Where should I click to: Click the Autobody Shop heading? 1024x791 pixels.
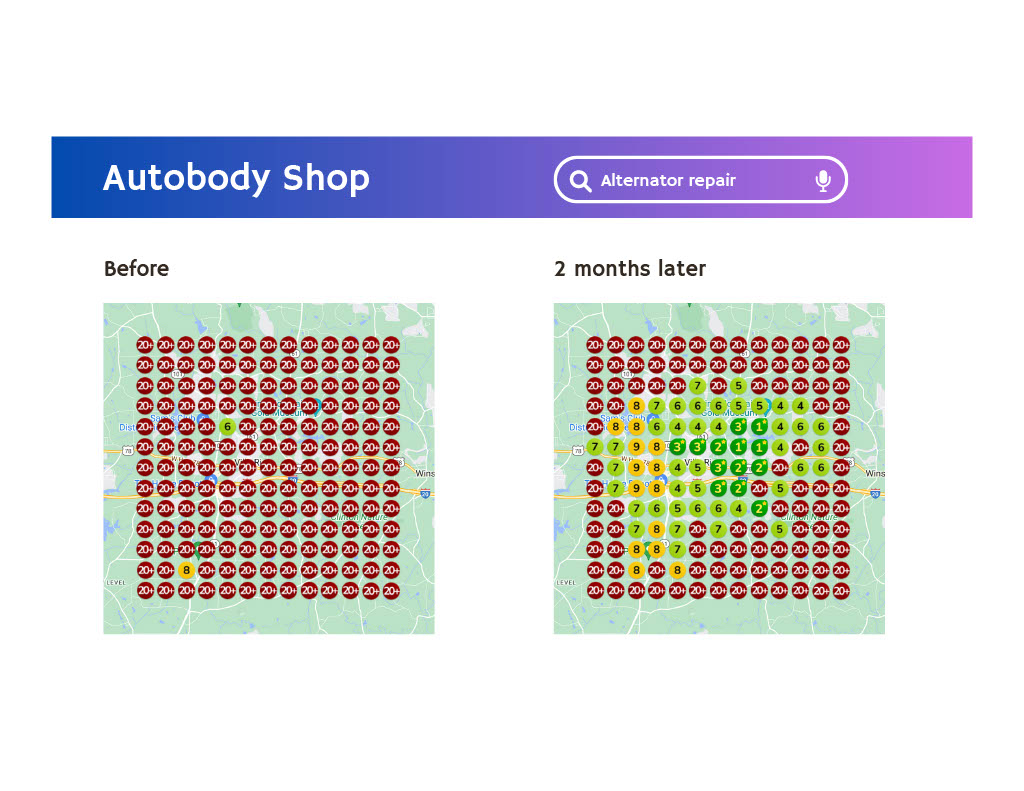coord(236,178)
